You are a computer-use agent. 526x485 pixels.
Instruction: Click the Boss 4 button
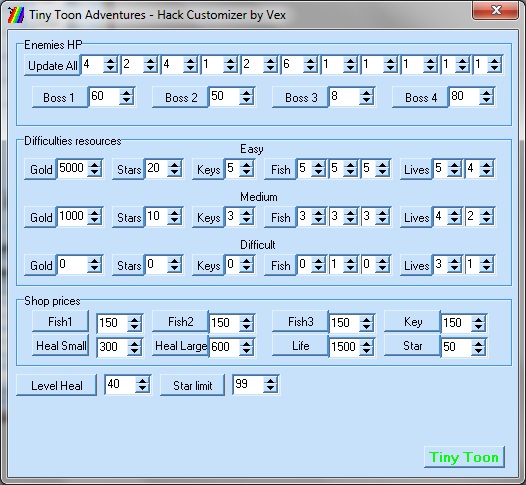click(x=420, y=98)
